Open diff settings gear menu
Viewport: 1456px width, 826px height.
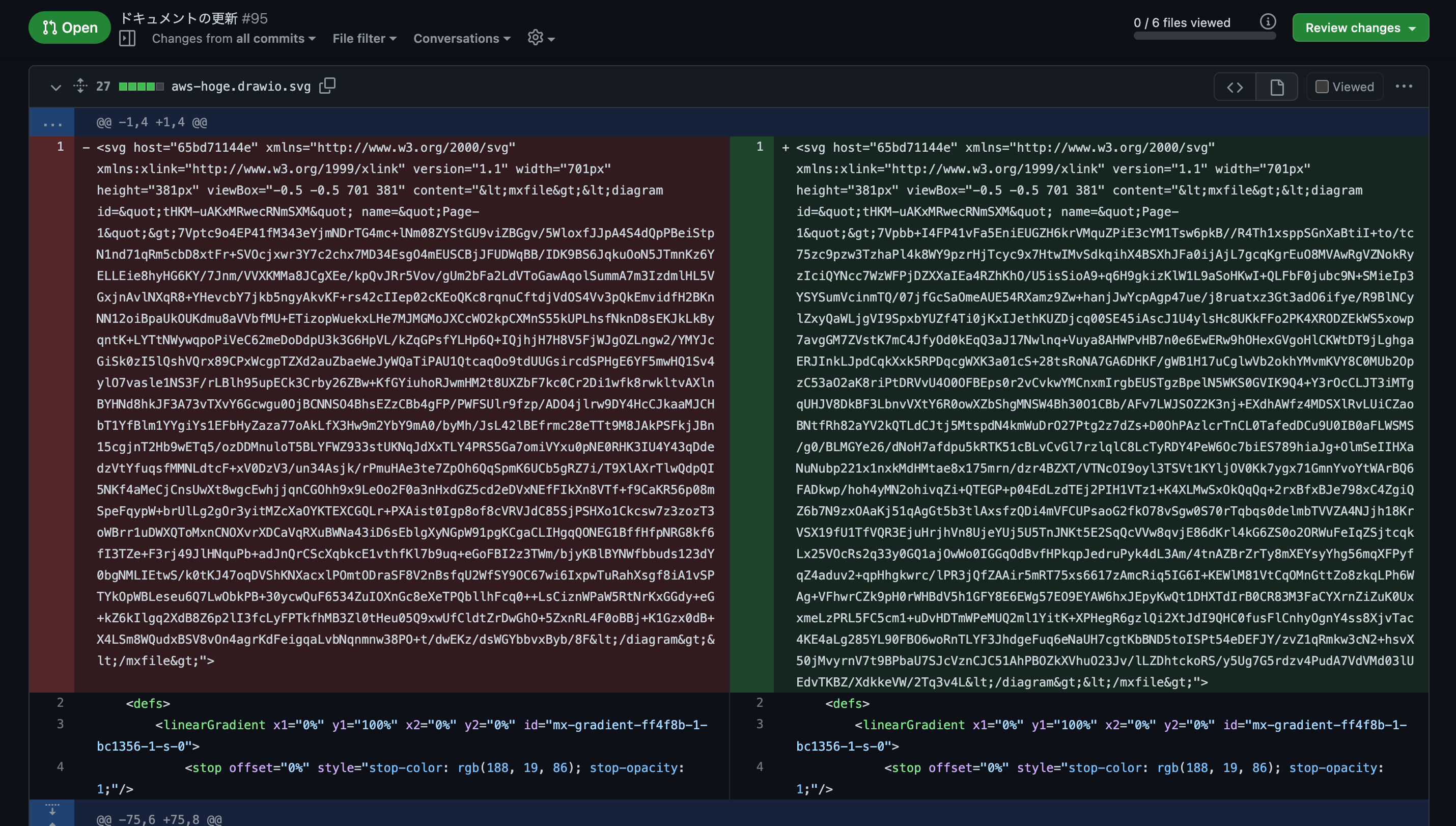(541, 38)
